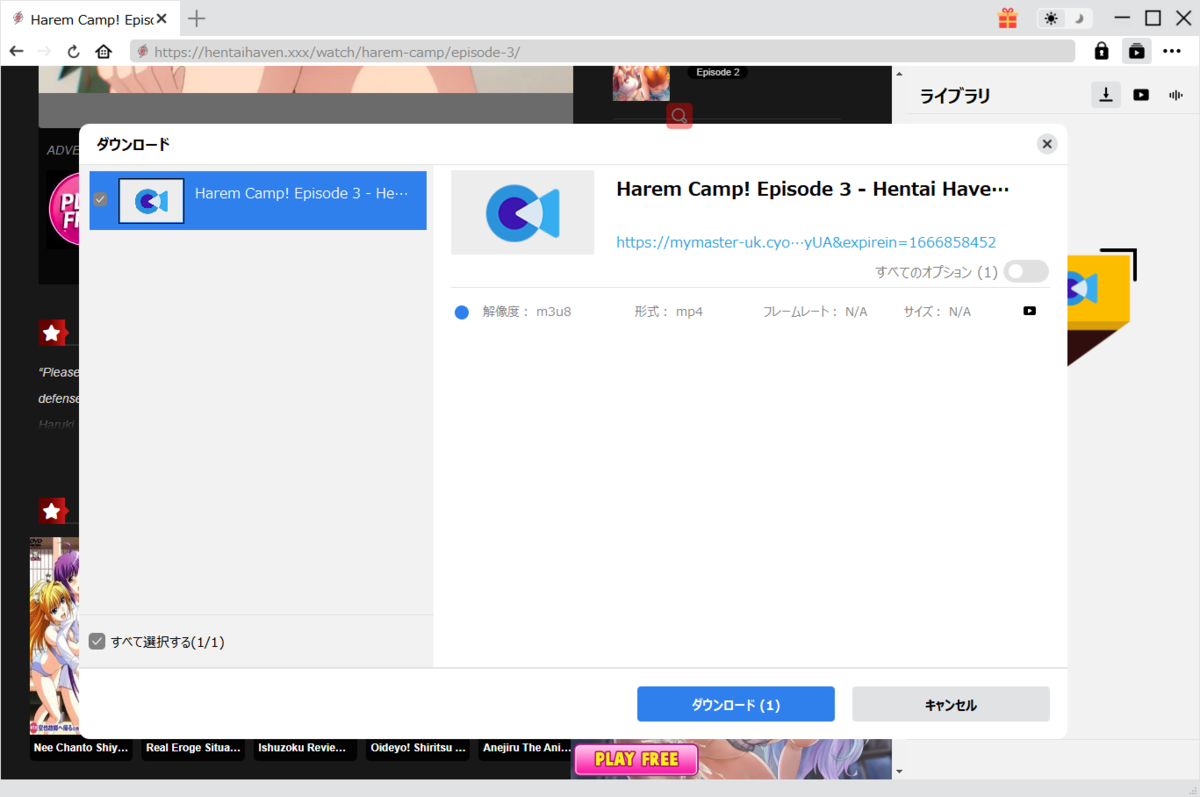
Task: Go back with the browser back arrow
Action: pos(16,51)
